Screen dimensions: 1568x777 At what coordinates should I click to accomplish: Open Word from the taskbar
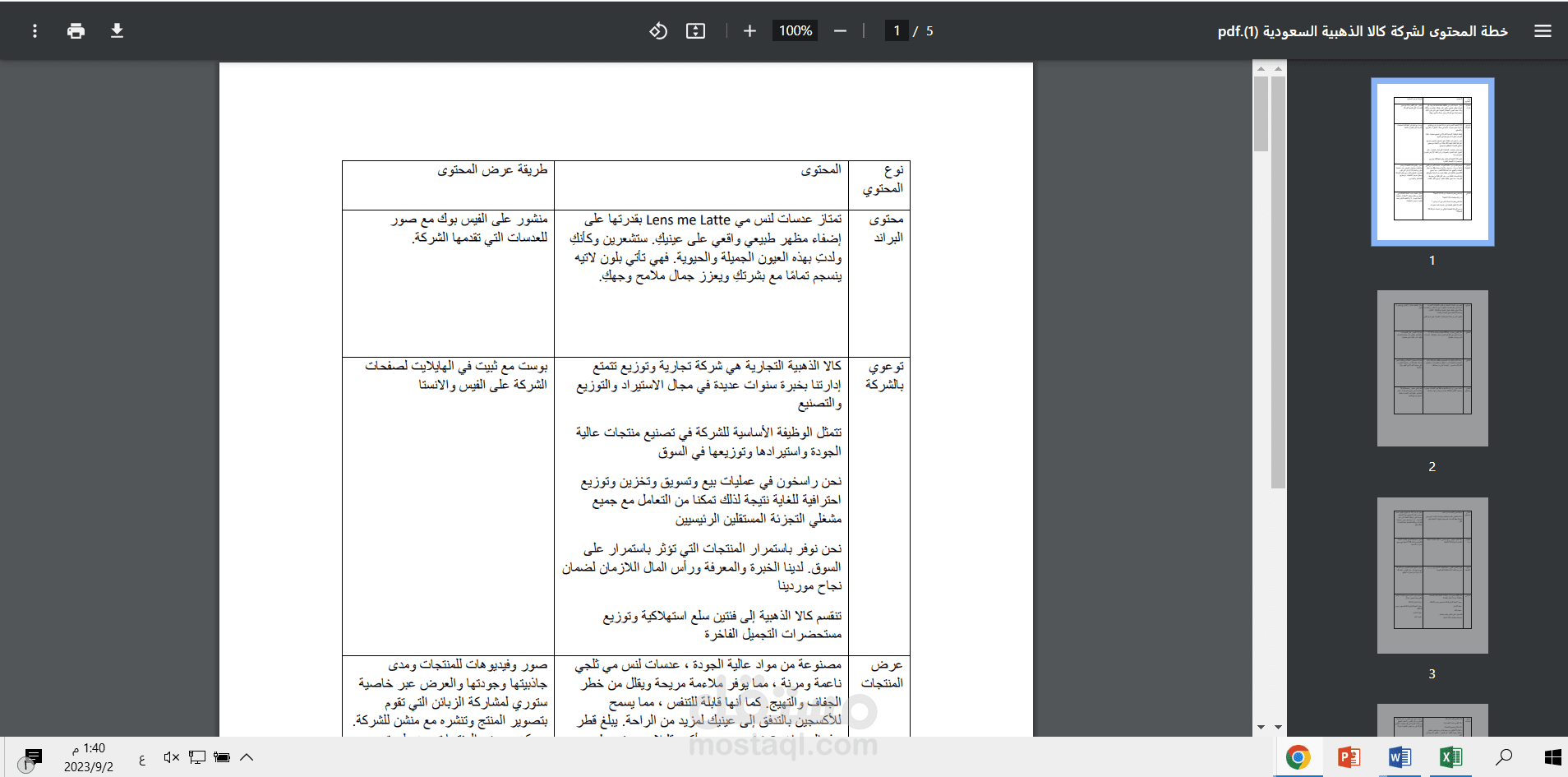click(x=1400, y=757)
